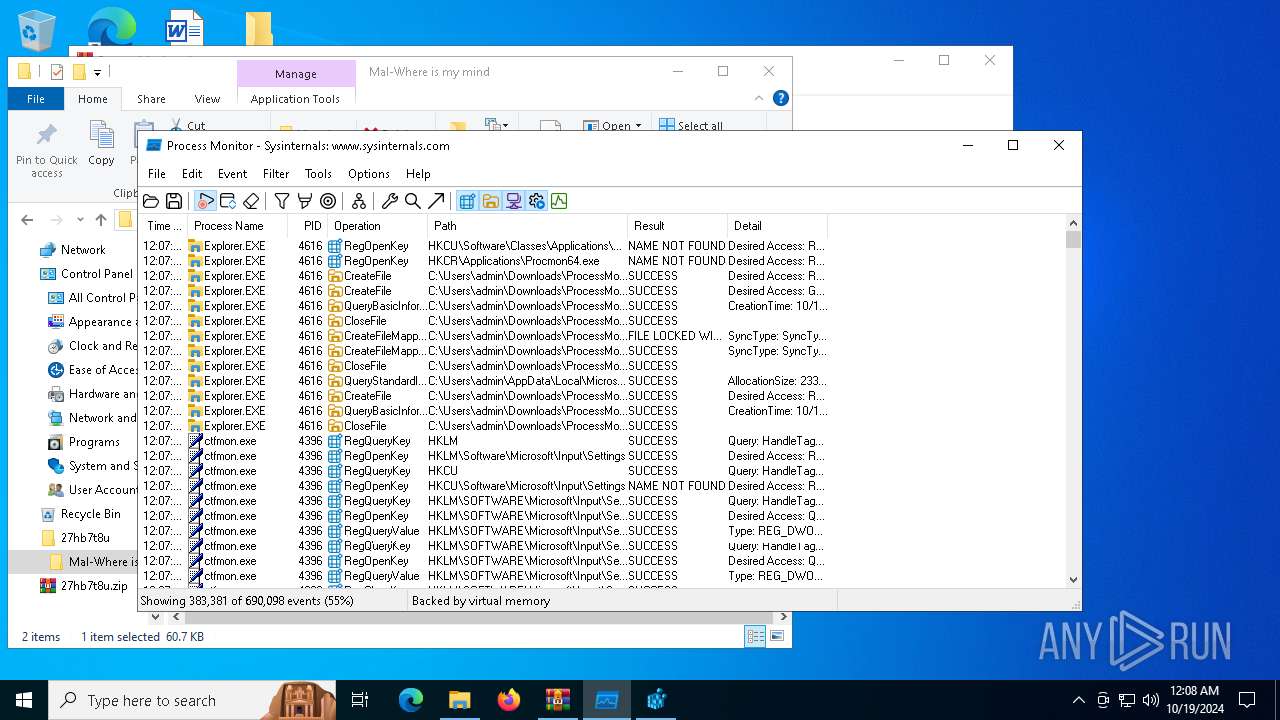Toggle Show Registry Activity
This screenshot has width=1280, height=720.
[x=467, y=201]
